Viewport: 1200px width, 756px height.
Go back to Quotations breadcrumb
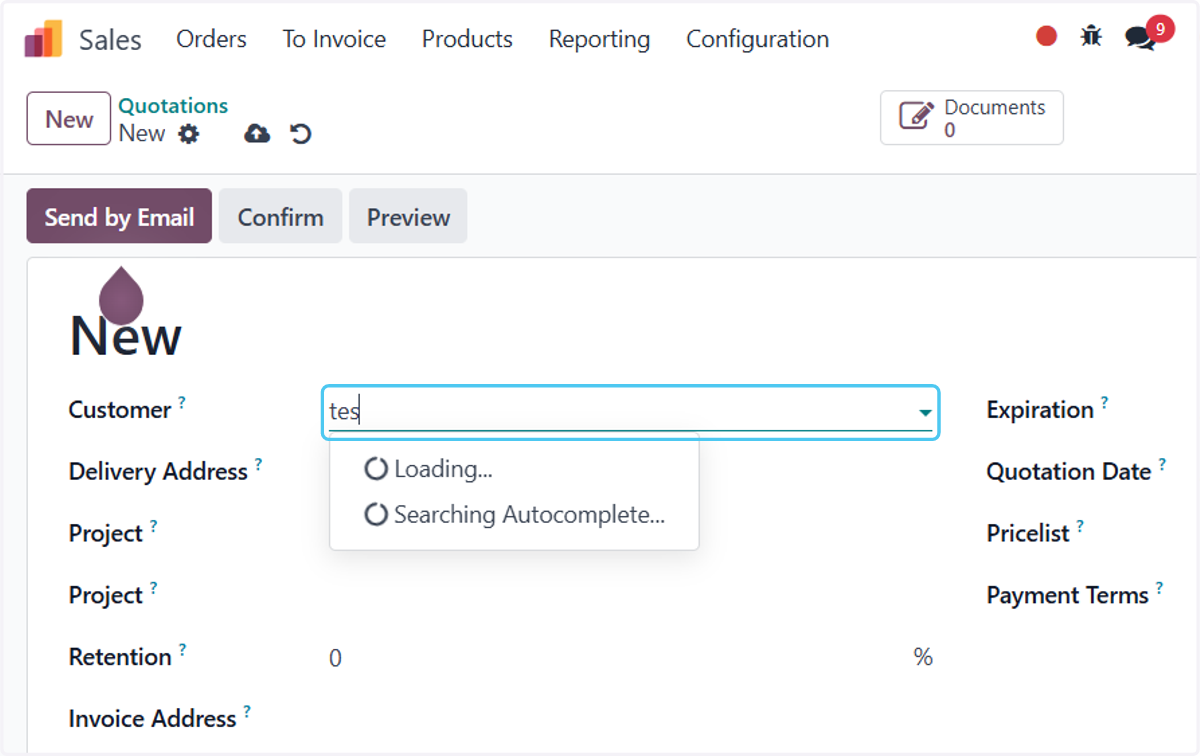tap(173, 106)
